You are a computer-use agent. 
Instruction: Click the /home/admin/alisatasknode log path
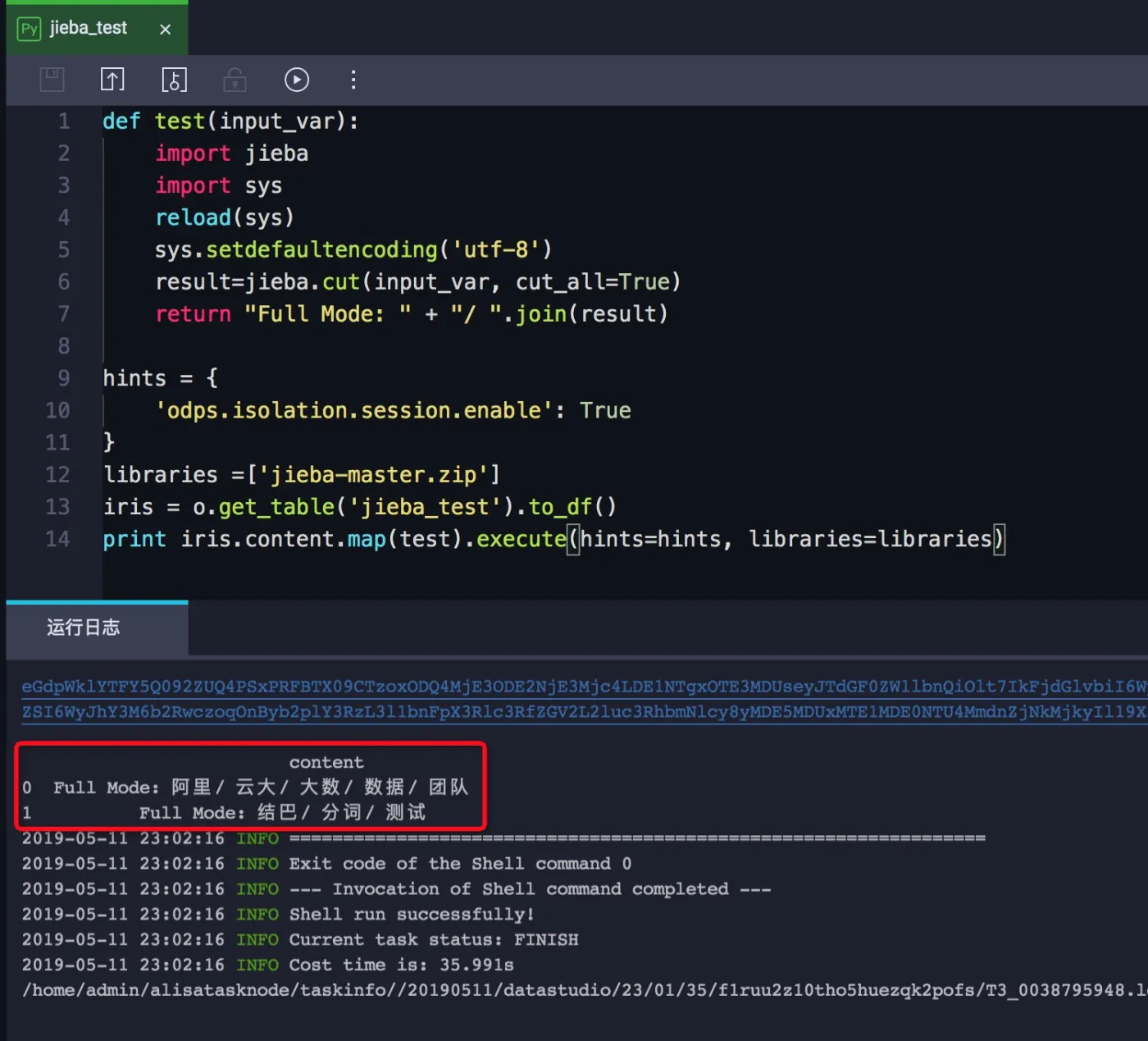[x=584, y=991]
